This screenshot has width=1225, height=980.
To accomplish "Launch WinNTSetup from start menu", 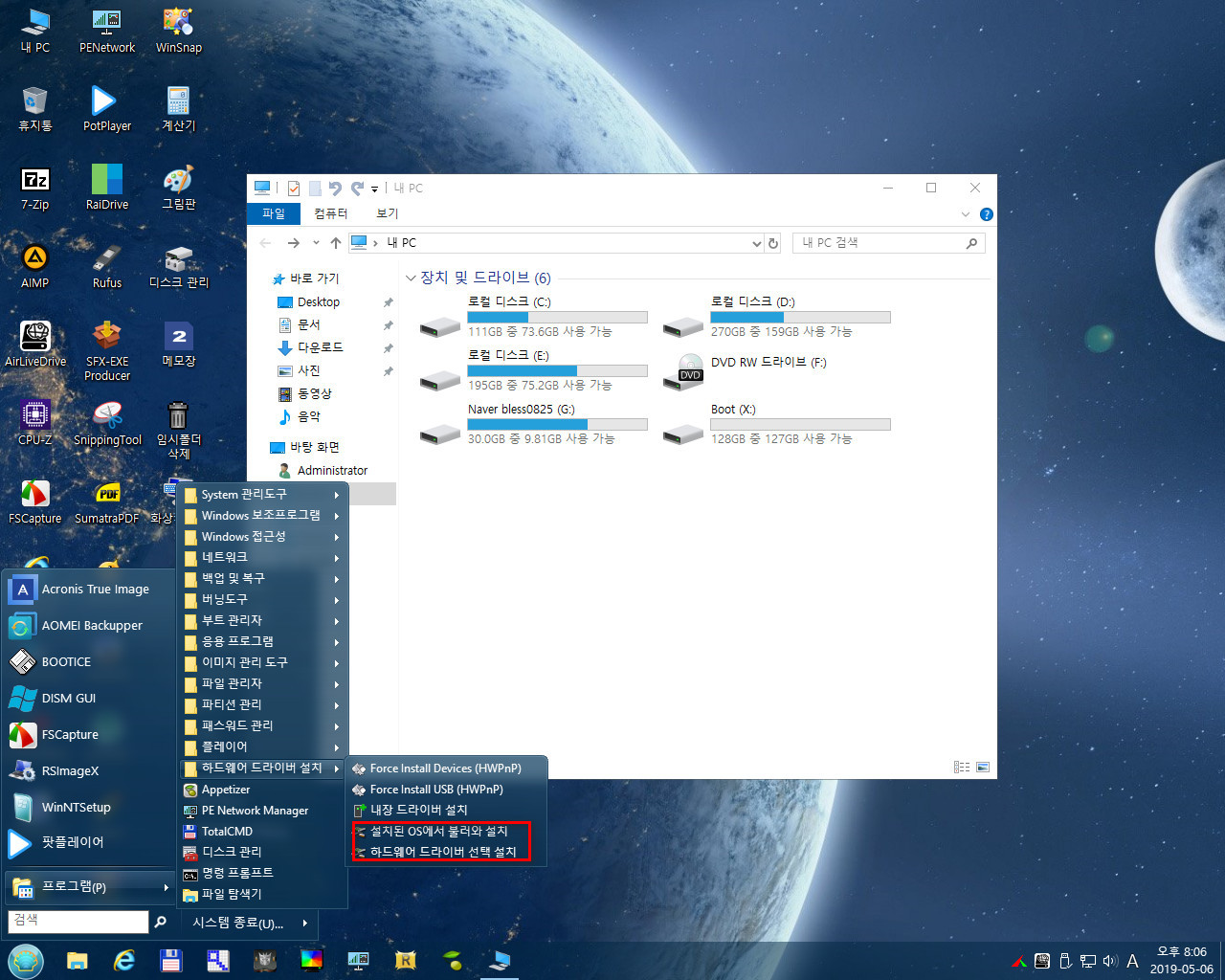I will 88,808.
